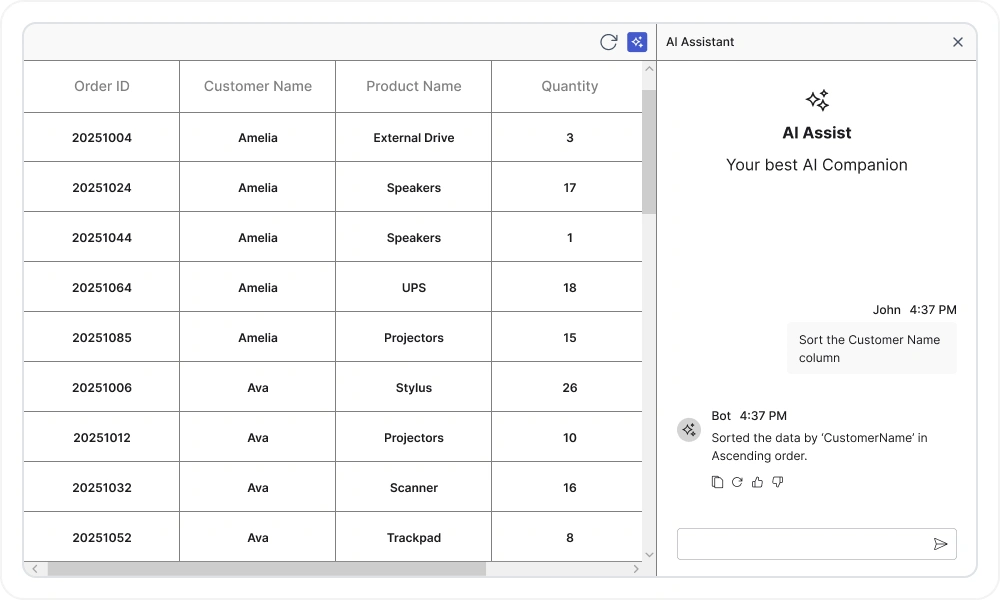
Task: Click the horizontal scroll left arrow
Action: 35,569
